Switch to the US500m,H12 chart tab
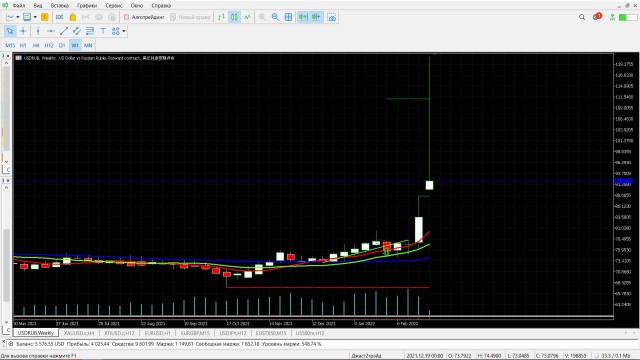The height and width of the screenshot is (360, 640). (x=310, y=333)
